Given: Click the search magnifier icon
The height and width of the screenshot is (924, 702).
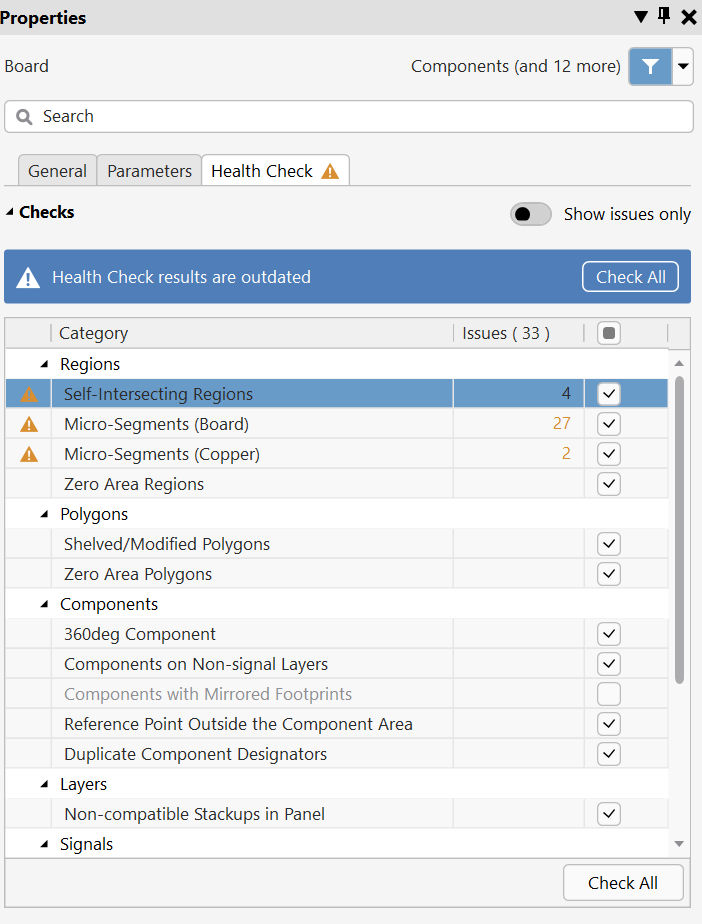Looking at the screenshot, I should click(x=25, y=117).
